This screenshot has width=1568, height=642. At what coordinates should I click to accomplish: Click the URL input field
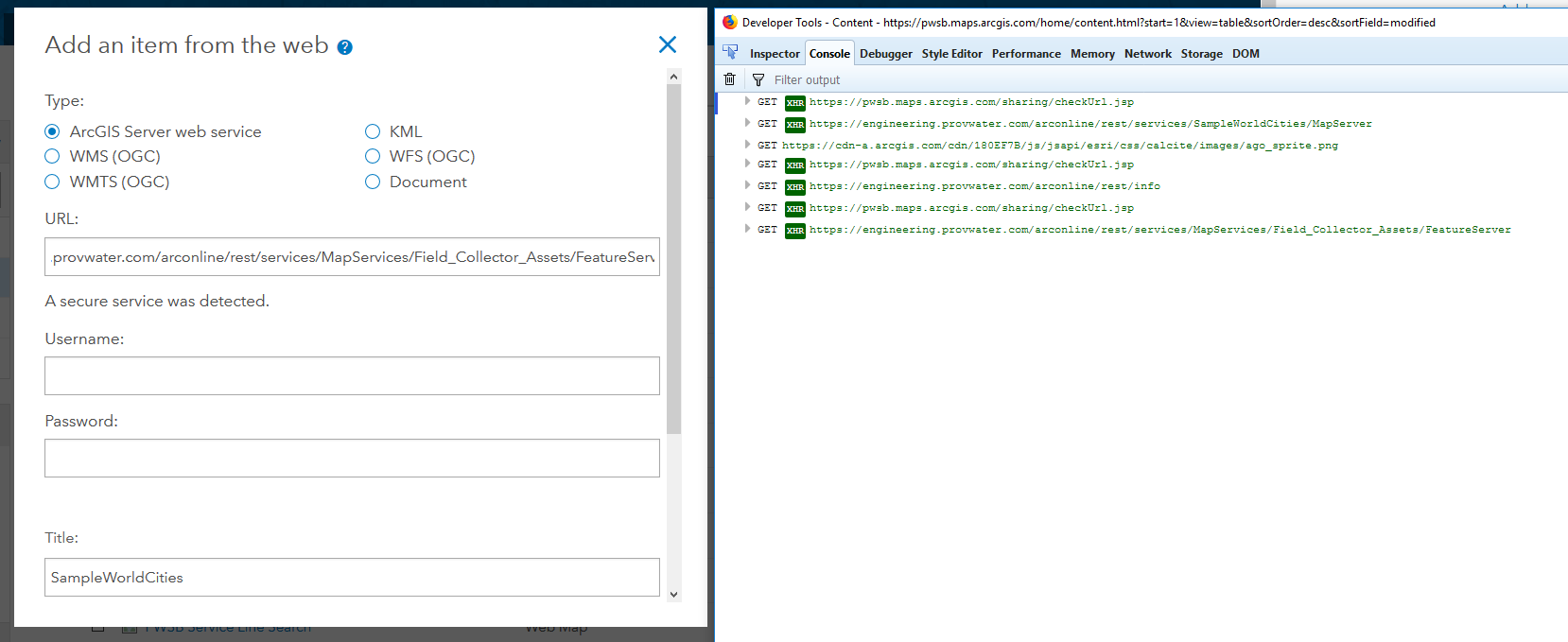pyautogui.click(x=352, y=256)
